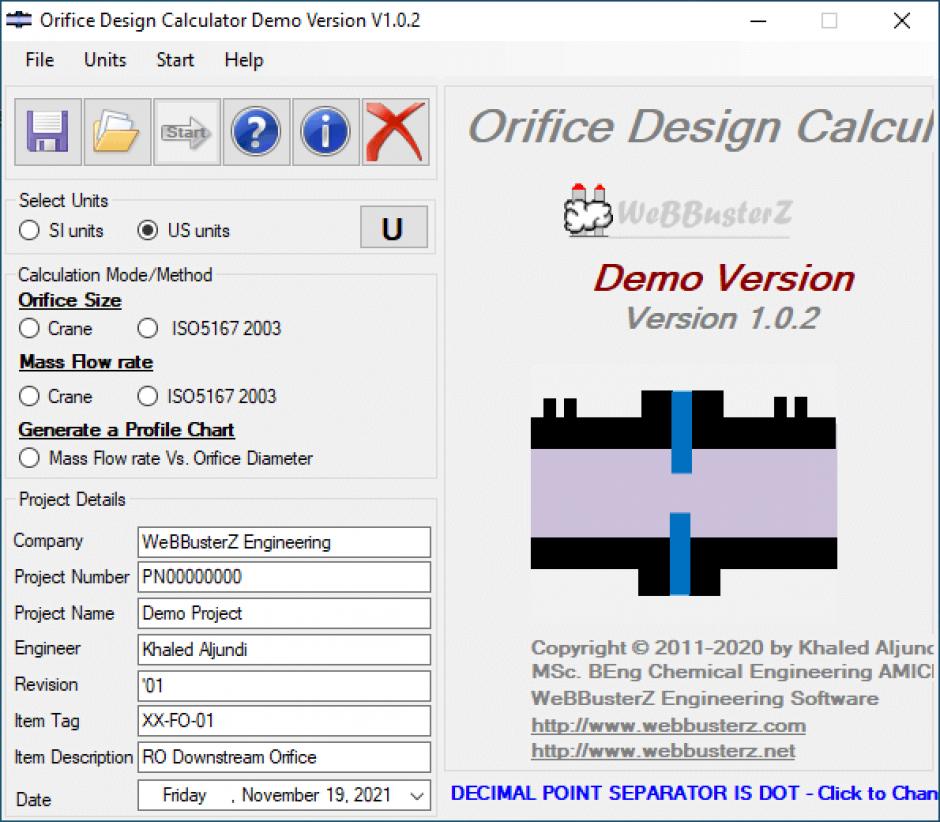940x822 pixels.
Task: Close the Orifice Design Calculator window
Action: (x=902, y=21)
